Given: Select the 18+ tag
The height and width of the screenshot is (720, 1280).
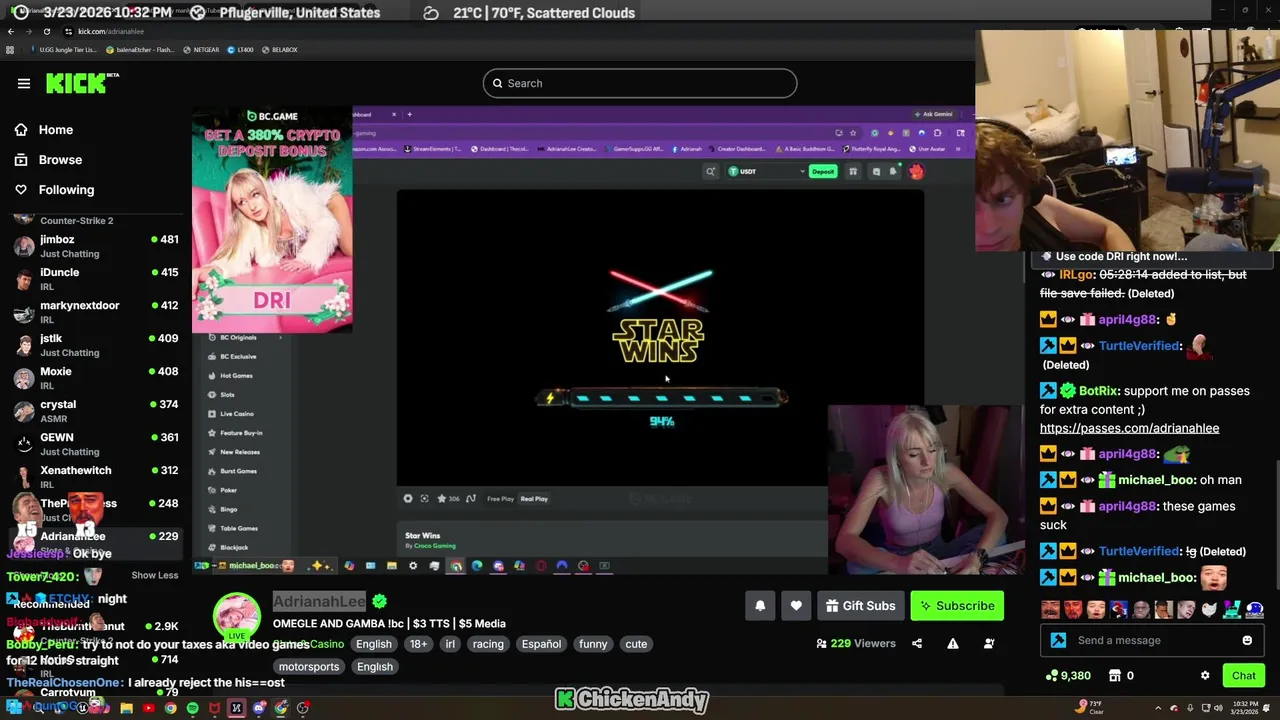Looking at the screenshot, I should point(418,644).
